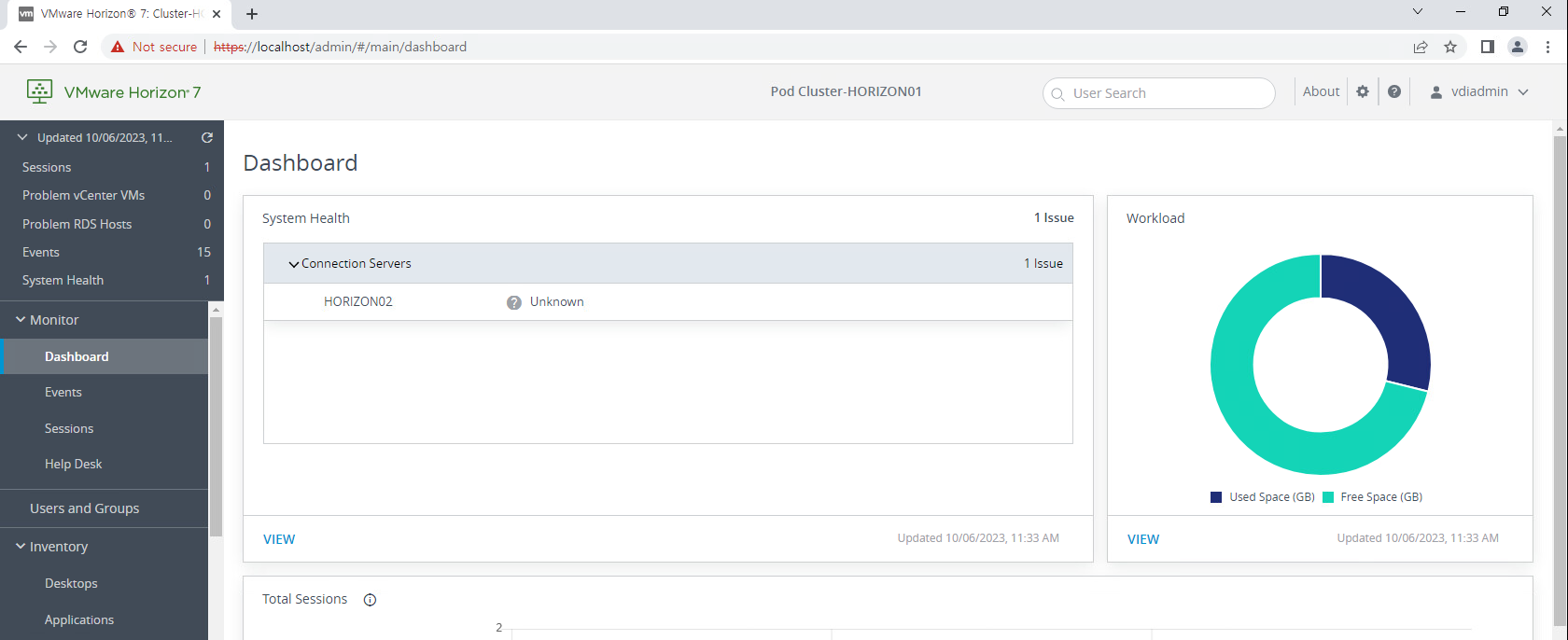The image size is (1568, 640).
Task: Open Chrome profile icon
Action: (1518, 47)
